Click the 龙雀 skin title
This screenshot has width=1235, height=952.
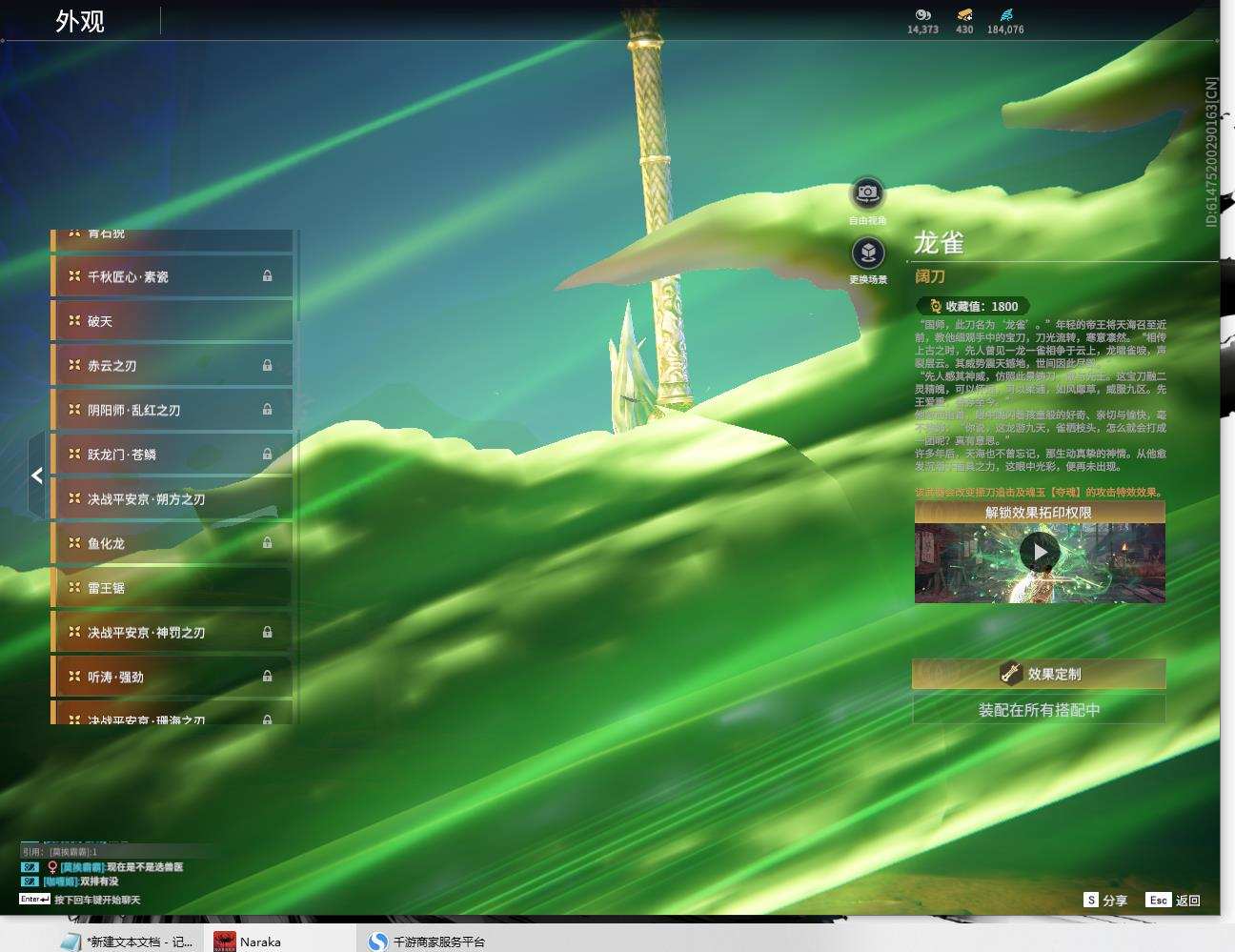point(939,243)
